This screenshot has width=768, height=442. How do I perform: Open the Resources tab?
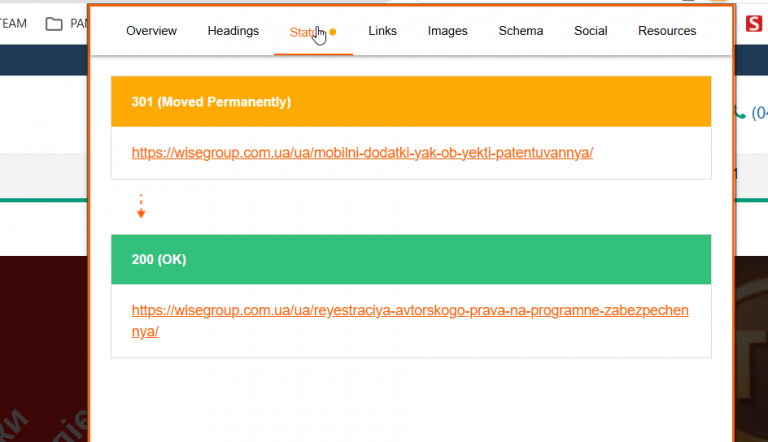(x=667, y=31)
